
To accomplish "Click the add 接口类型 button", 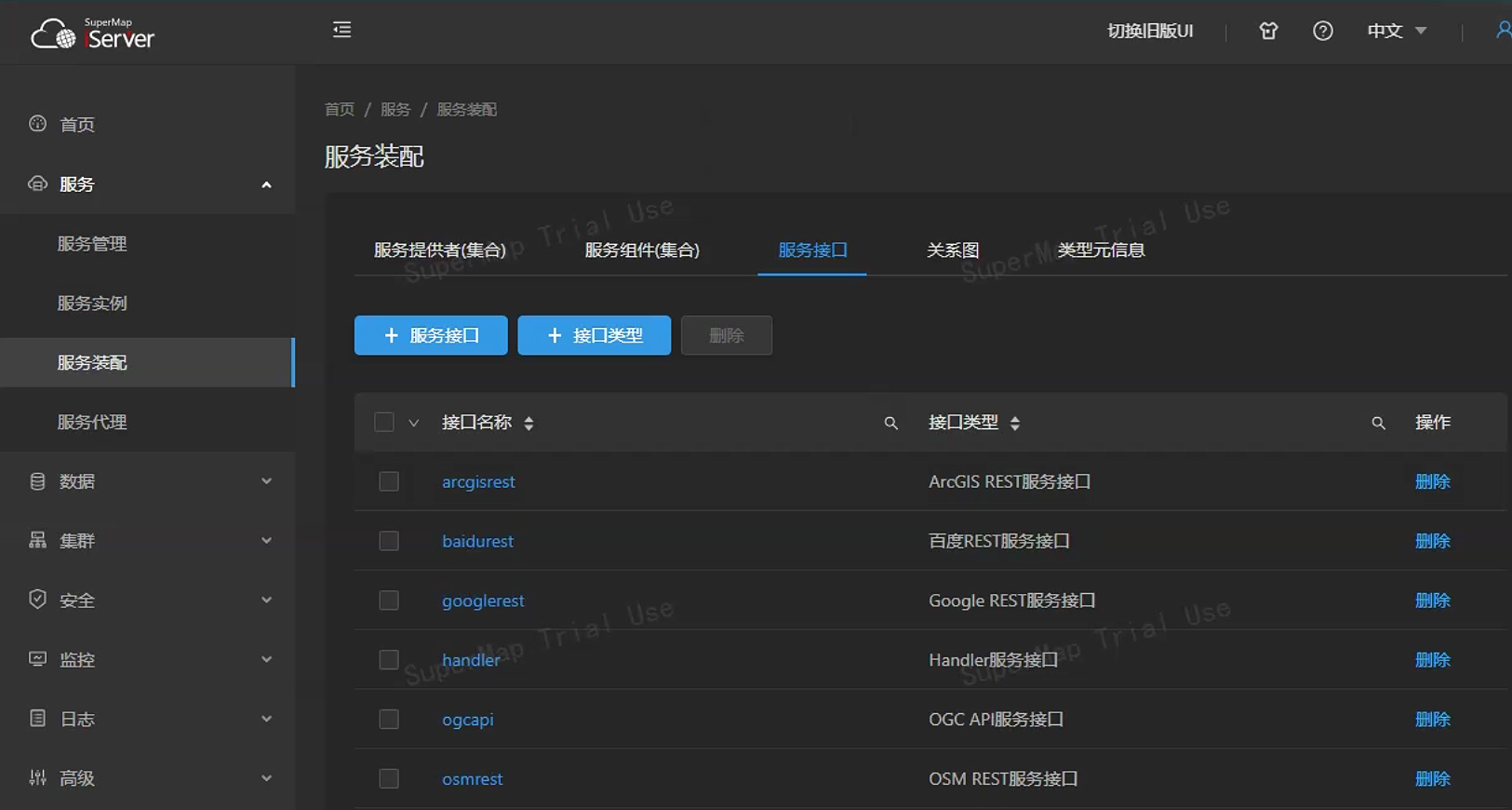I will [x=595, y=335].
